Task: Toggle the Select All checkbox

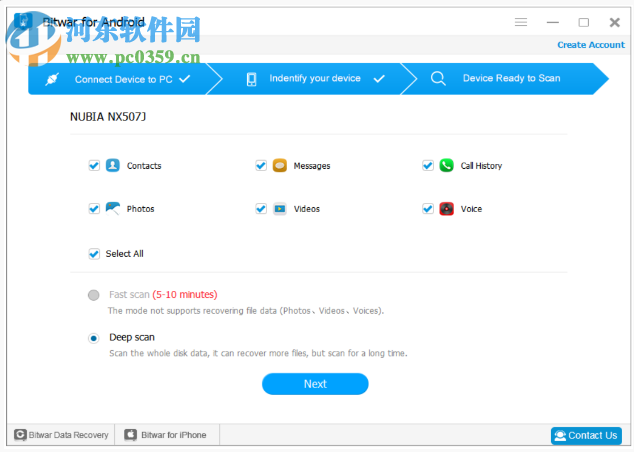Action: click(94, 254)
